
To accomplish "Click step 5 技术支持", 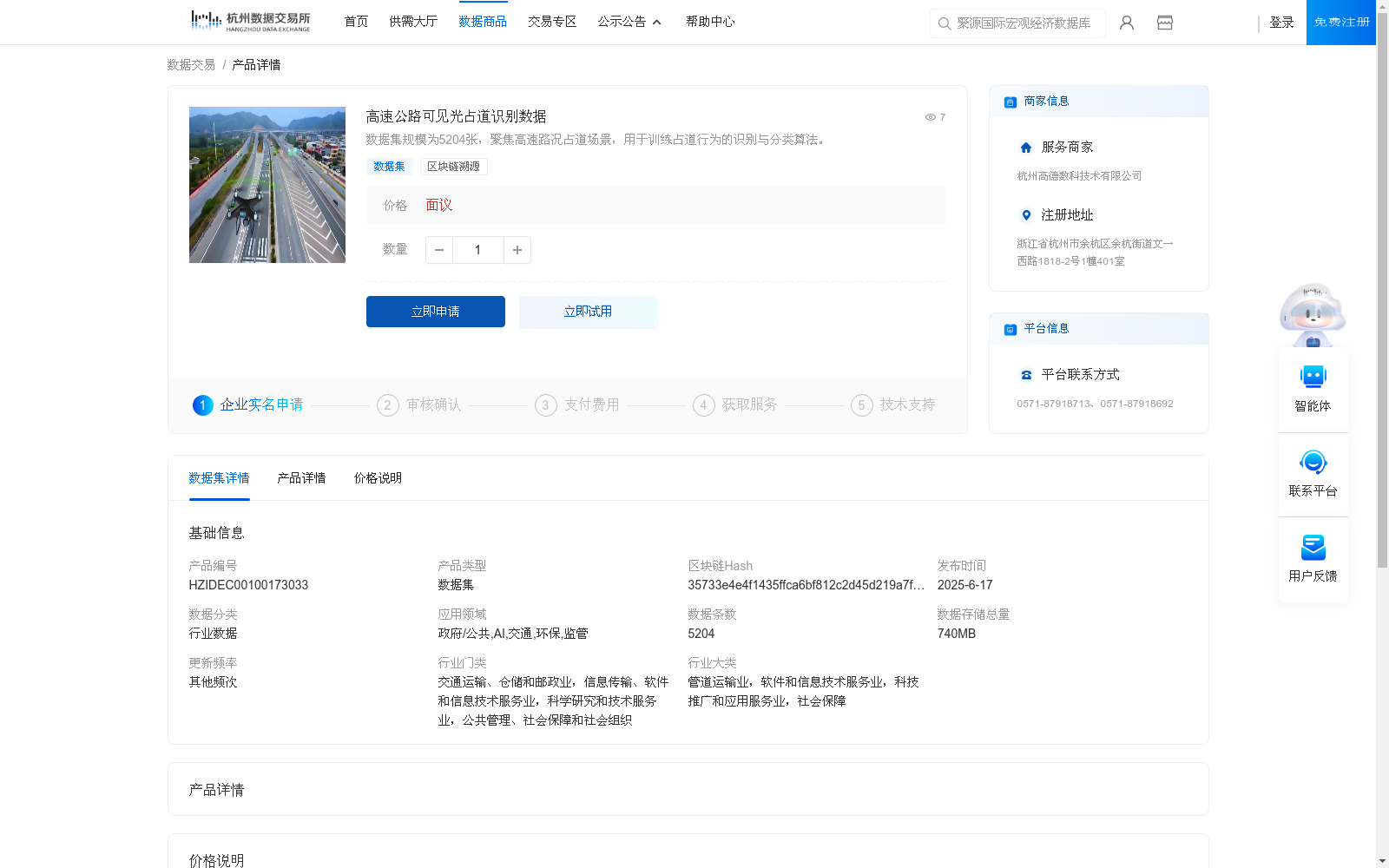I will 893,405.
